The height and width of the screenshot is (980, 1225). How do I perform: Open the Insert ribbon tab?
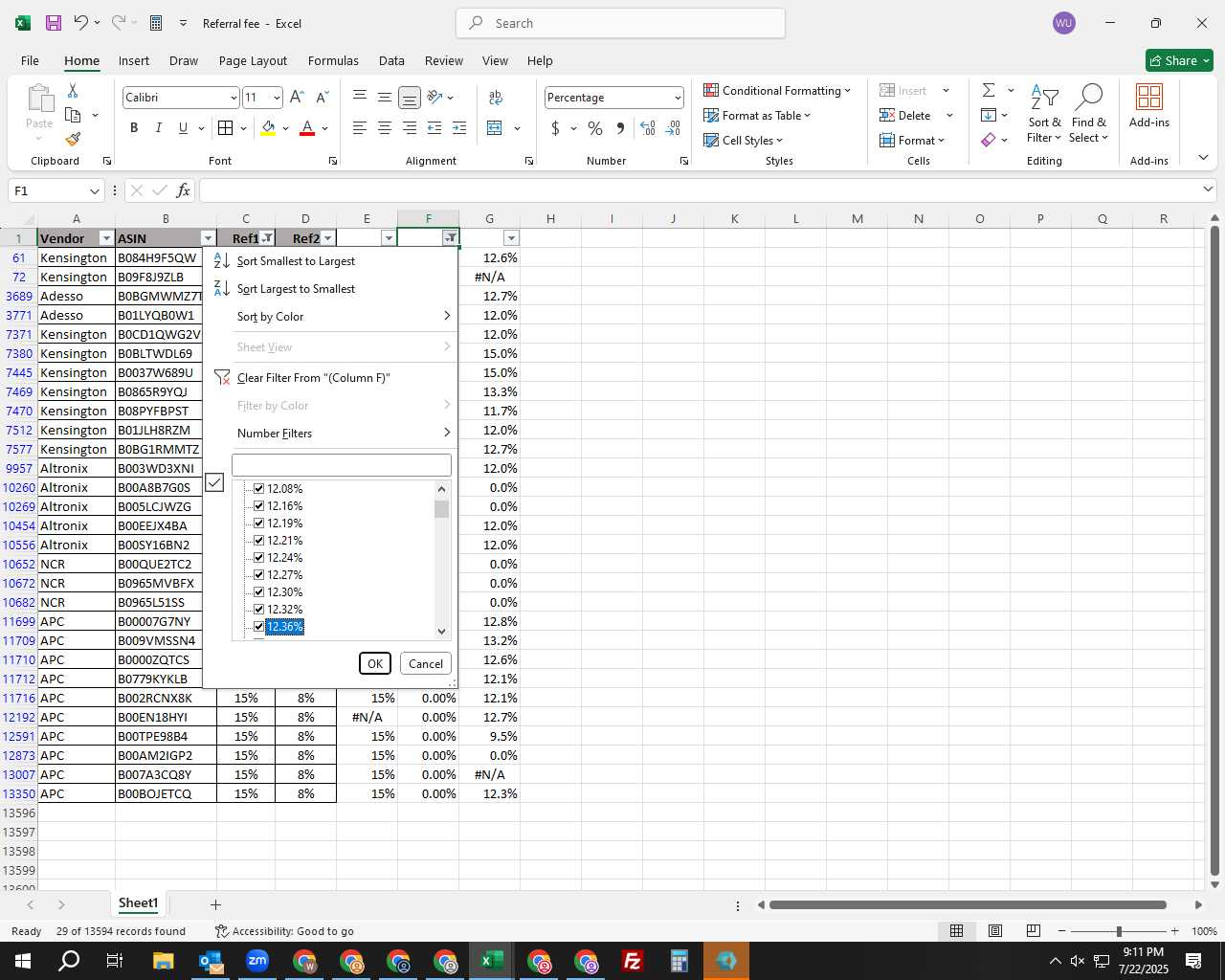tap(134, 60)
